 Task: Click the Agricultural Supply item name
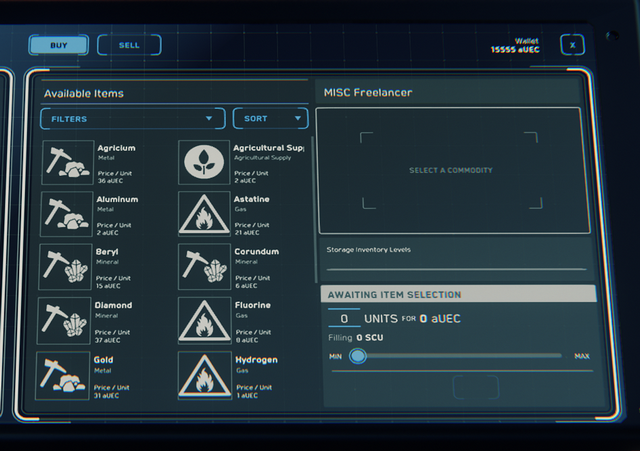269,148
